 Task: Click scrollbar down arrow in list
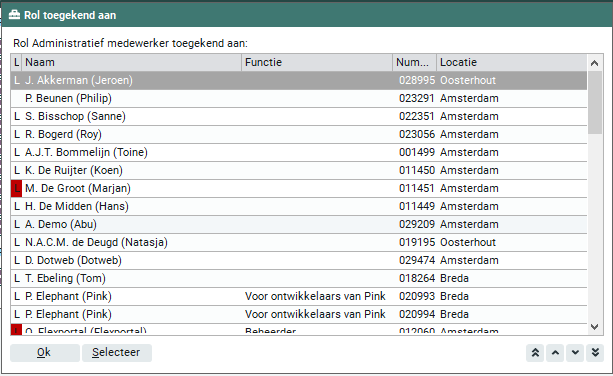[595, 327]
